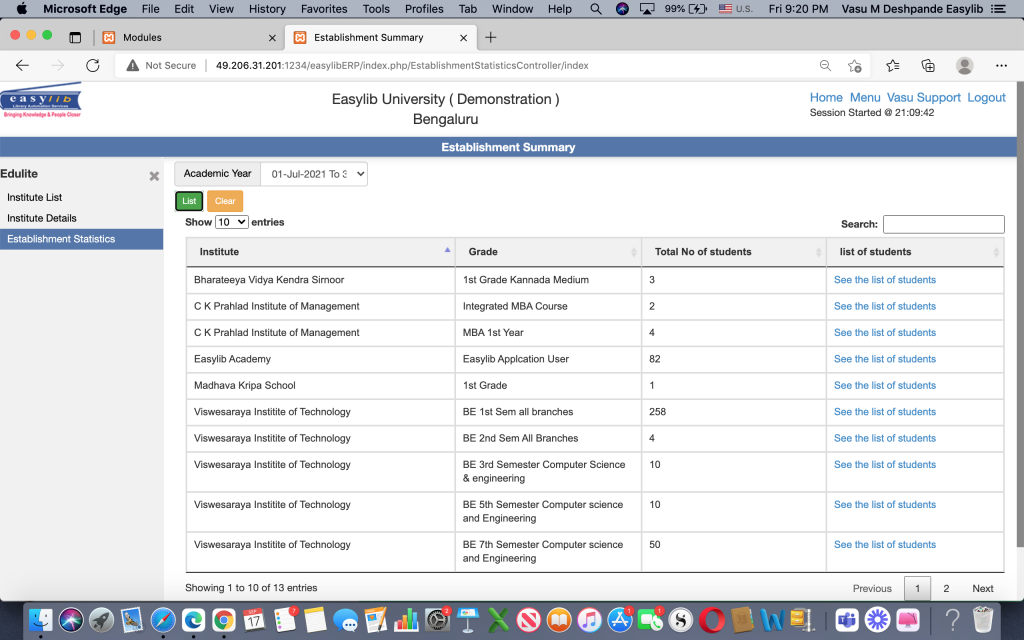Click the page vertical scrollbar
The width and height of the screenshot is (1024, 640).
[1020, 313]
